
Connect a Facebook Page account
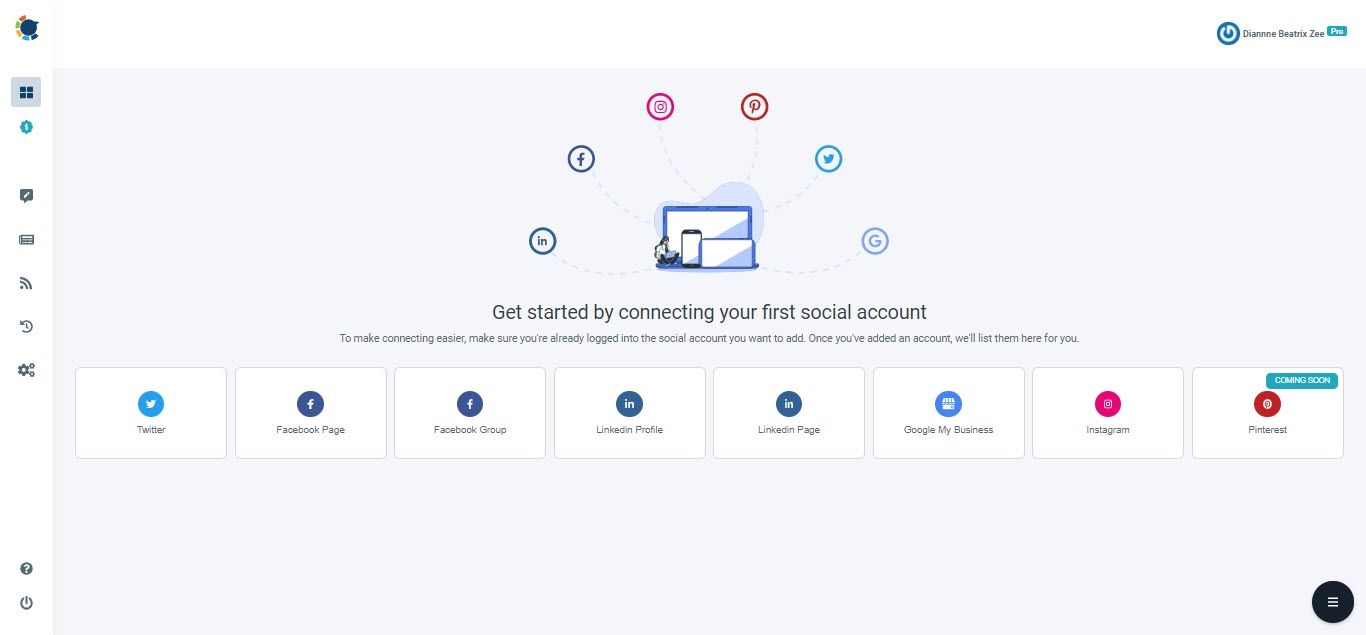(x=310, y=412)
